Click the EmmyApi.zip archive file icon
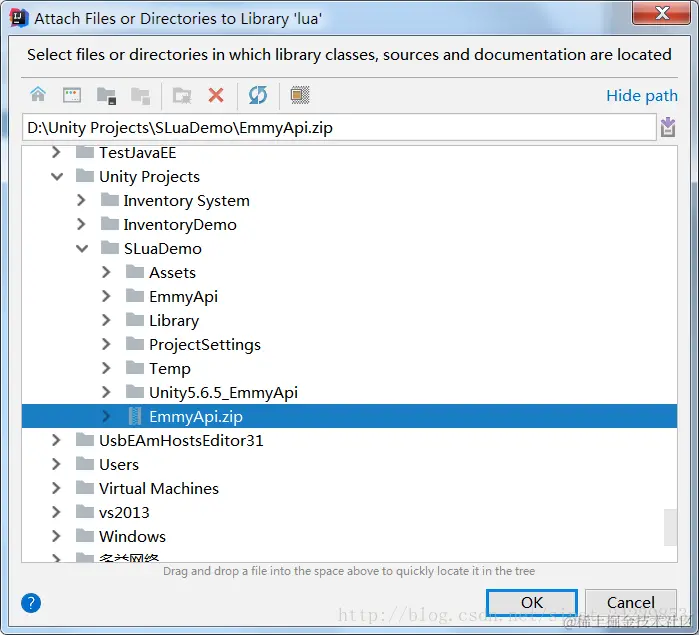The height and width of the screenshot is (635, 699). point(135,416)
